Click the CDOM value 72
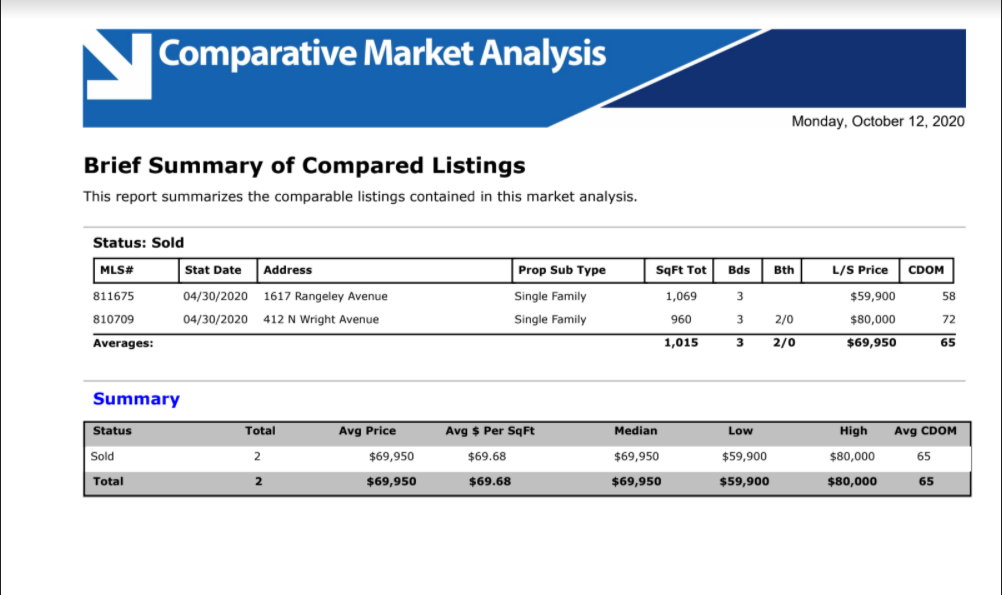Image resolution: width=1002 pixels, height=595 pixels. click(x=948, y=320)
